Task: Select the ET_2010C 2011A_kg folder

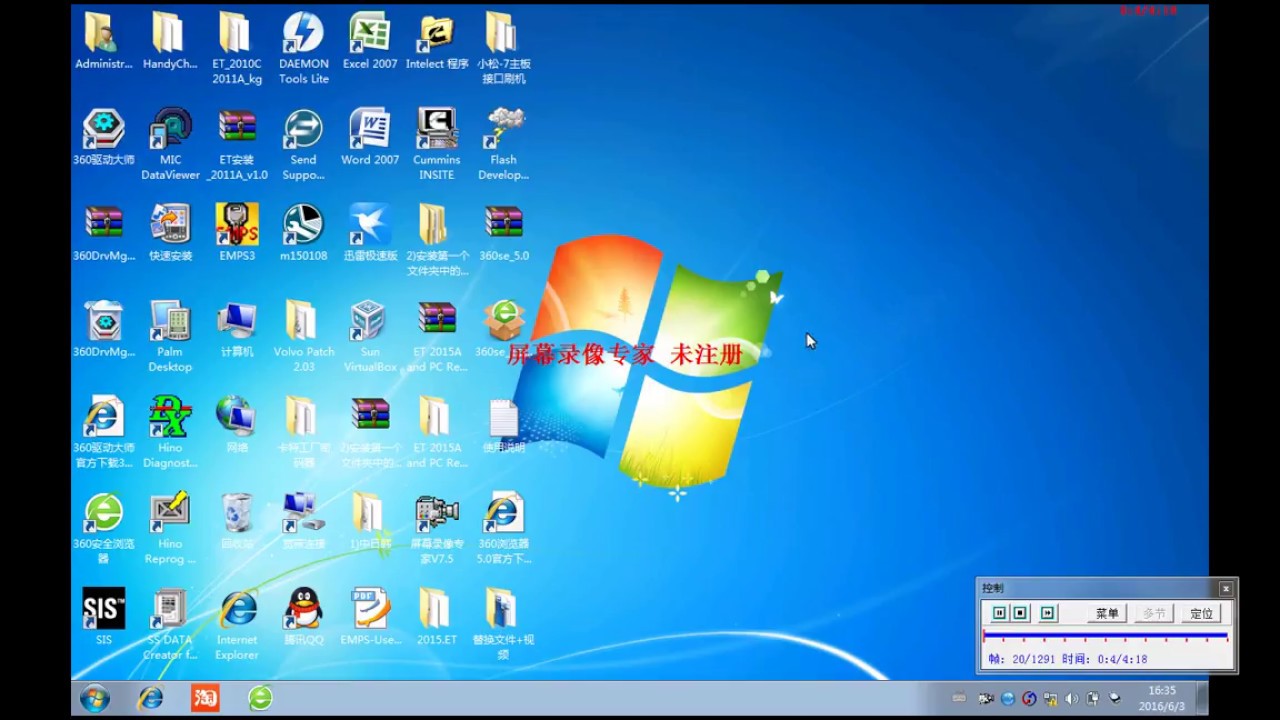Action: point(237,48)
